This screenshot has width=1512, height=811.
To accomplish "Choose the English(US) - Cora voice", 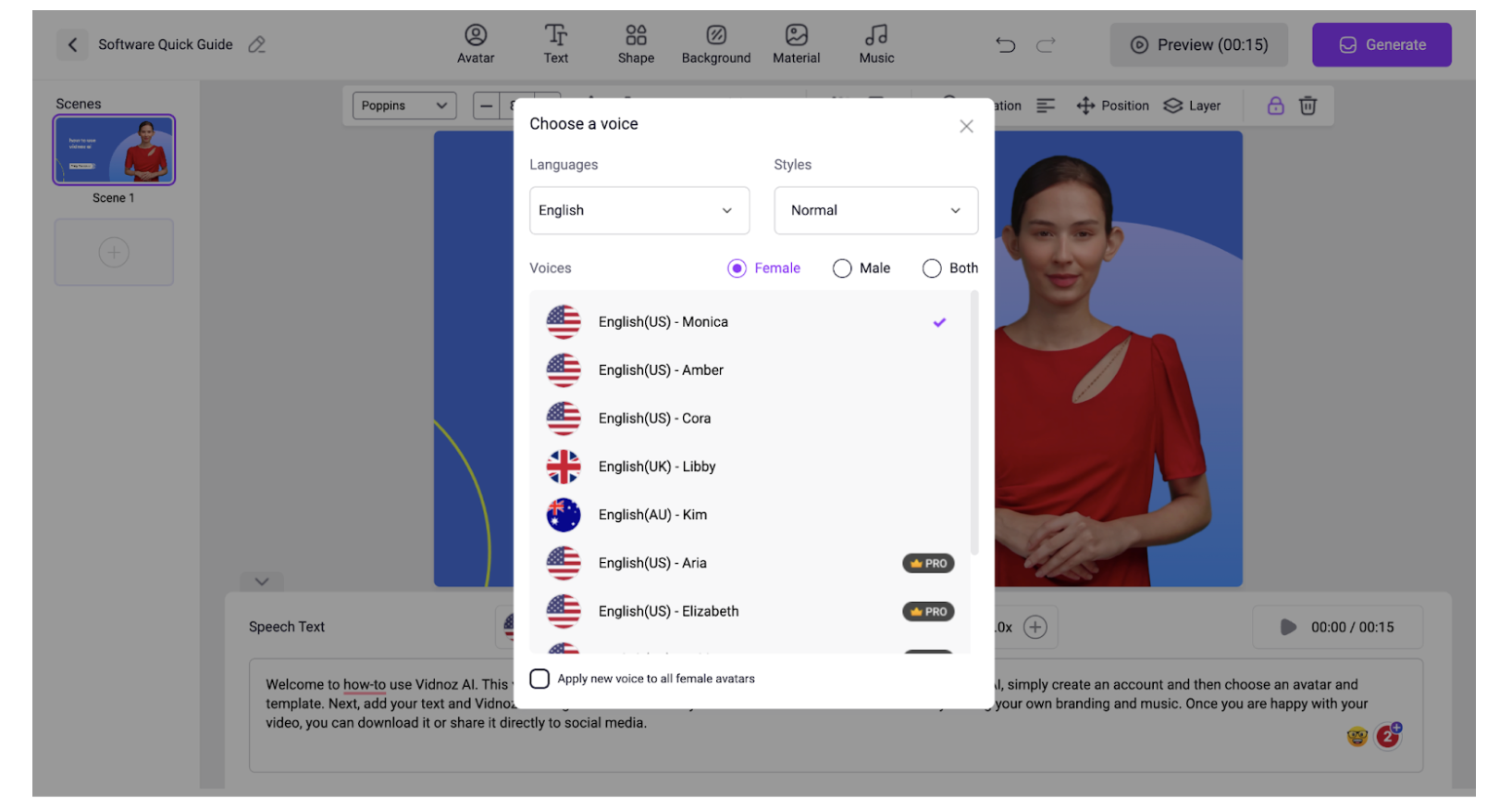I will click(x=750, y=418).
